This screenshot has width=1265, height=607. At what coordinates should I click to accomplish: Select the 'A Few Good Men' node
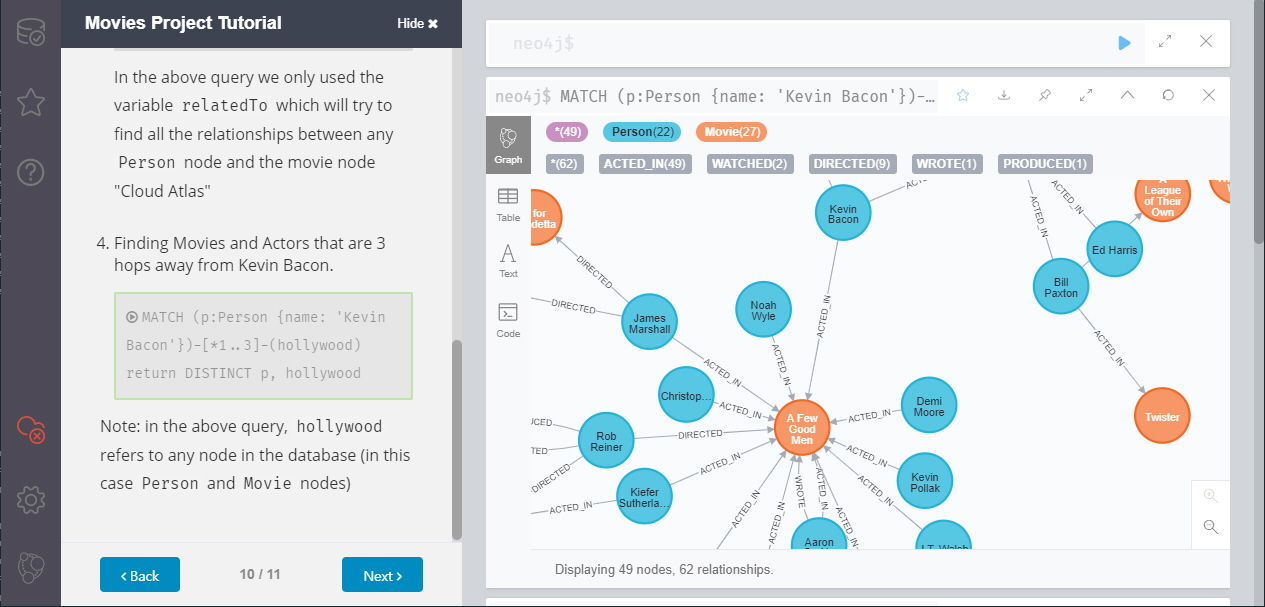coord(802,428)
